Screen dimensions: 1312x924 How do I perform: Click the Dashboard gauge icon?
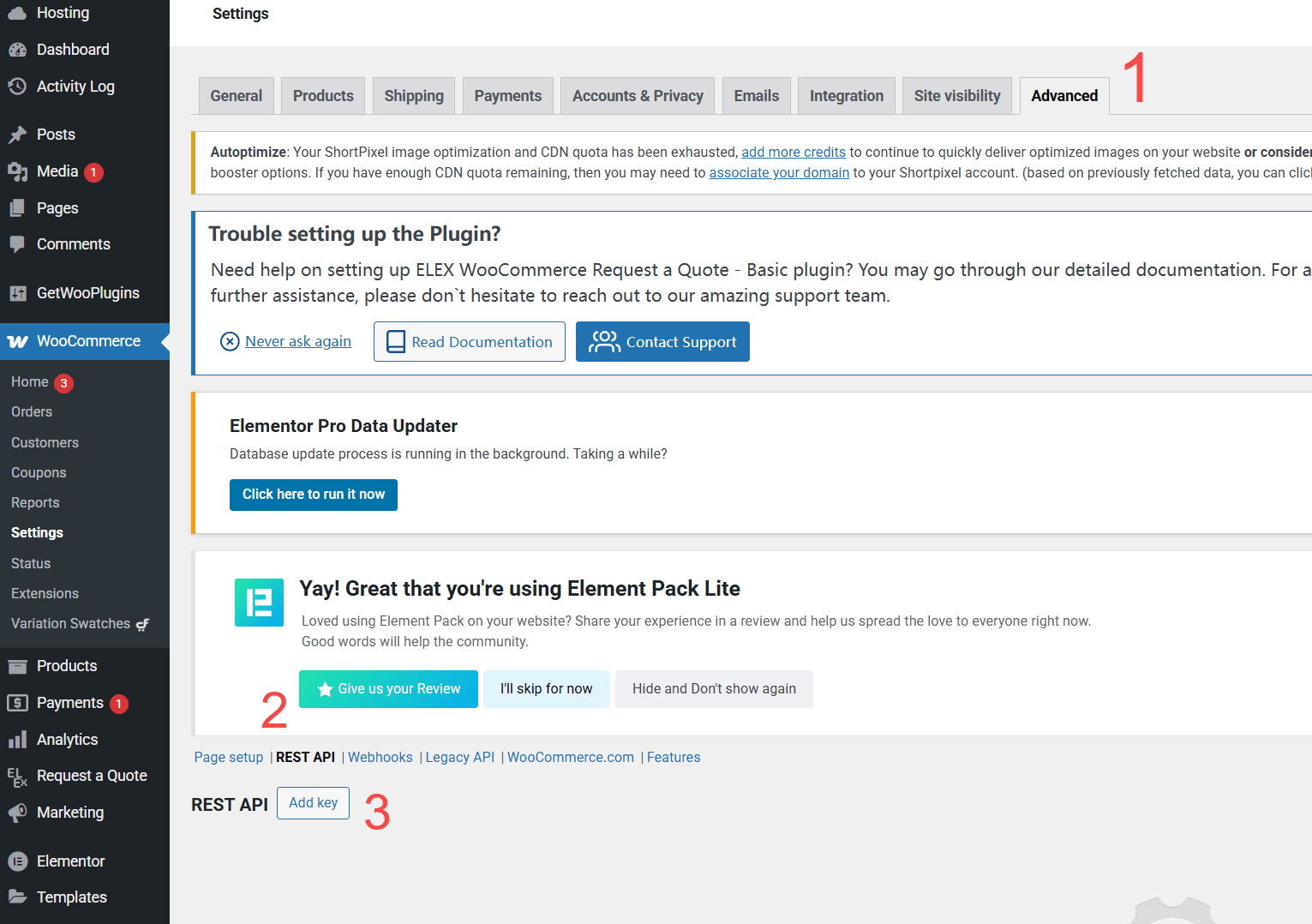click(17, 50)
